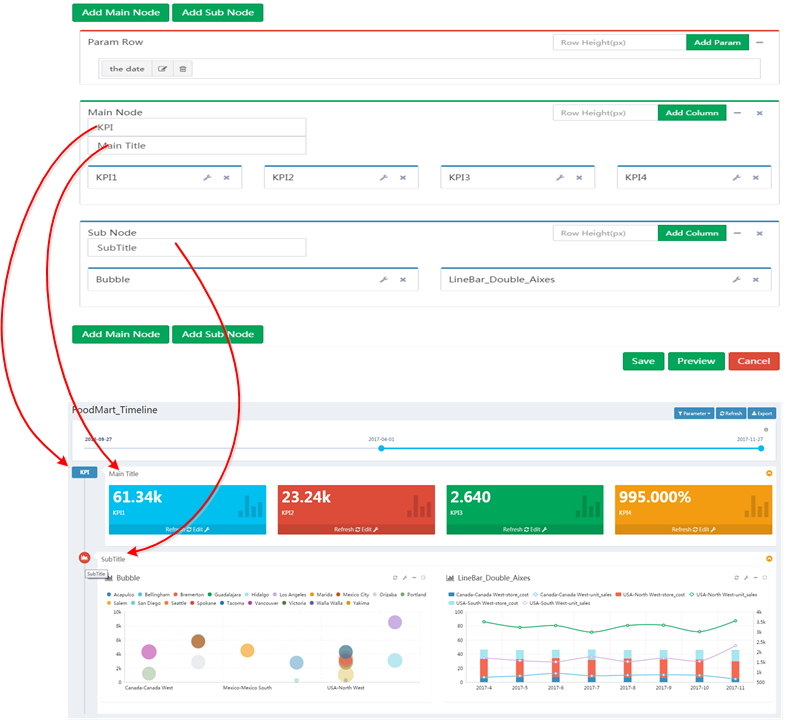Click Add Column in the Sub Node row
Screen dimensions: 787x720
(692, 233)
